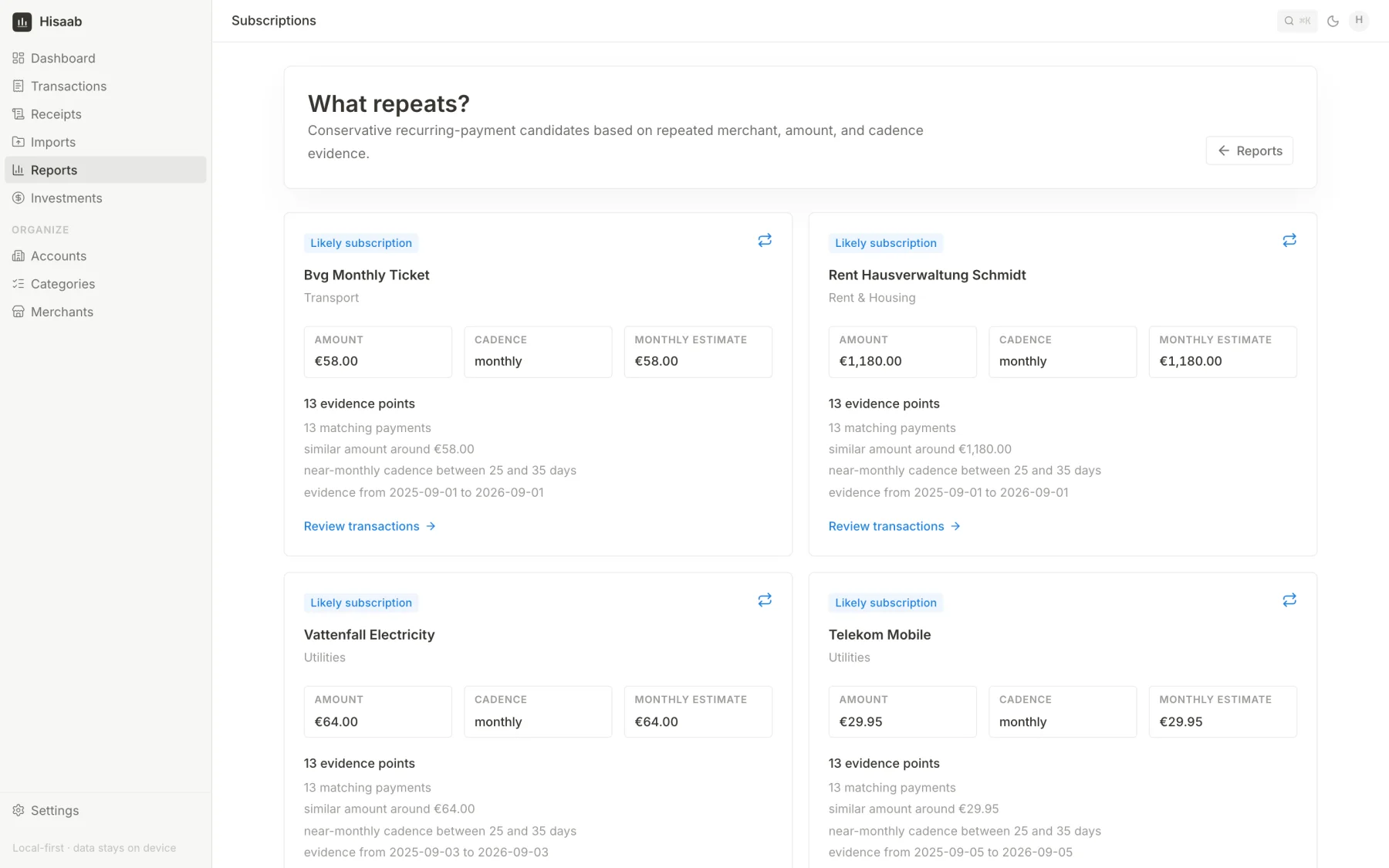Click 'evidence from 2025-09-05 to 2026-09-05'
Image resolution: width=1389 pixels, height=868 pixels.
951,853
